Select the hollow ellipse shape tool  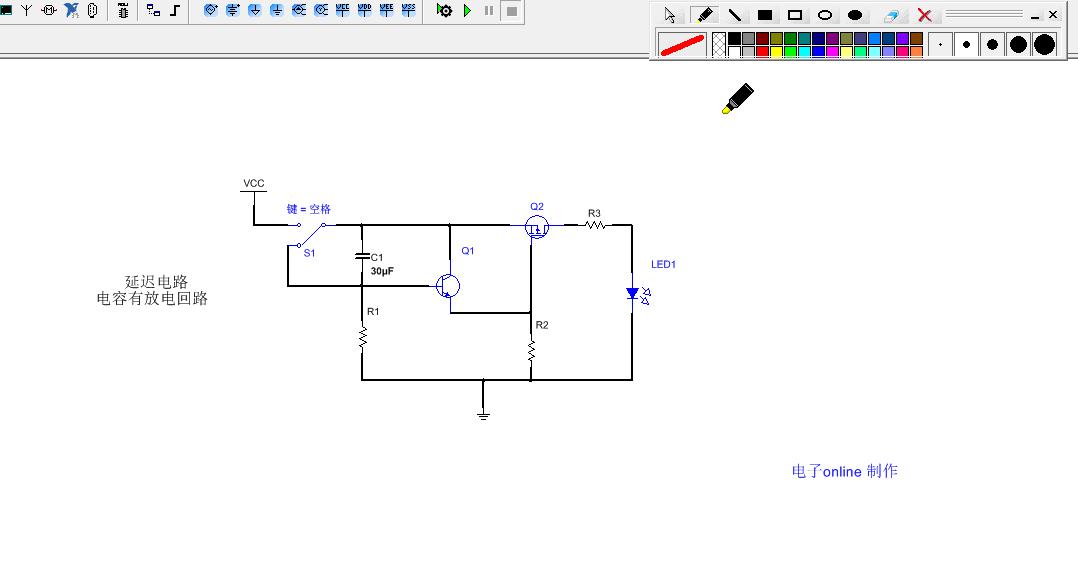[825, 15]
